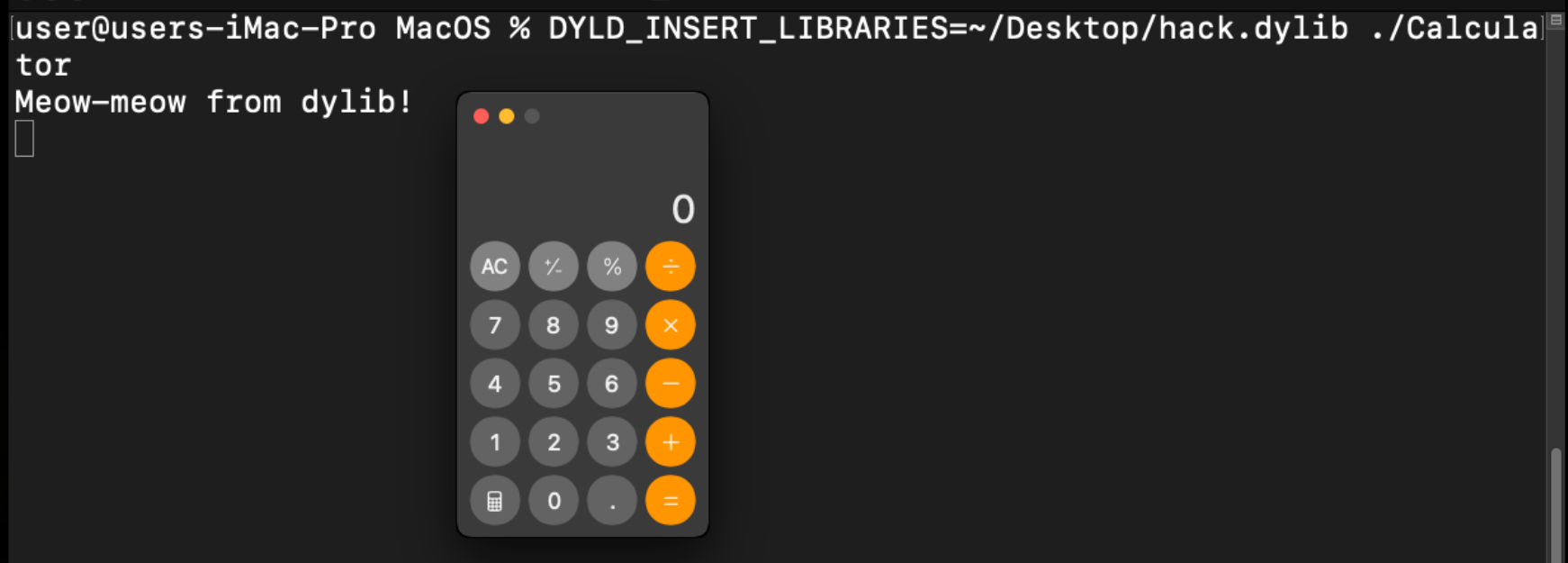
Task: Click the number 0 key
Action: click(554, 501)
